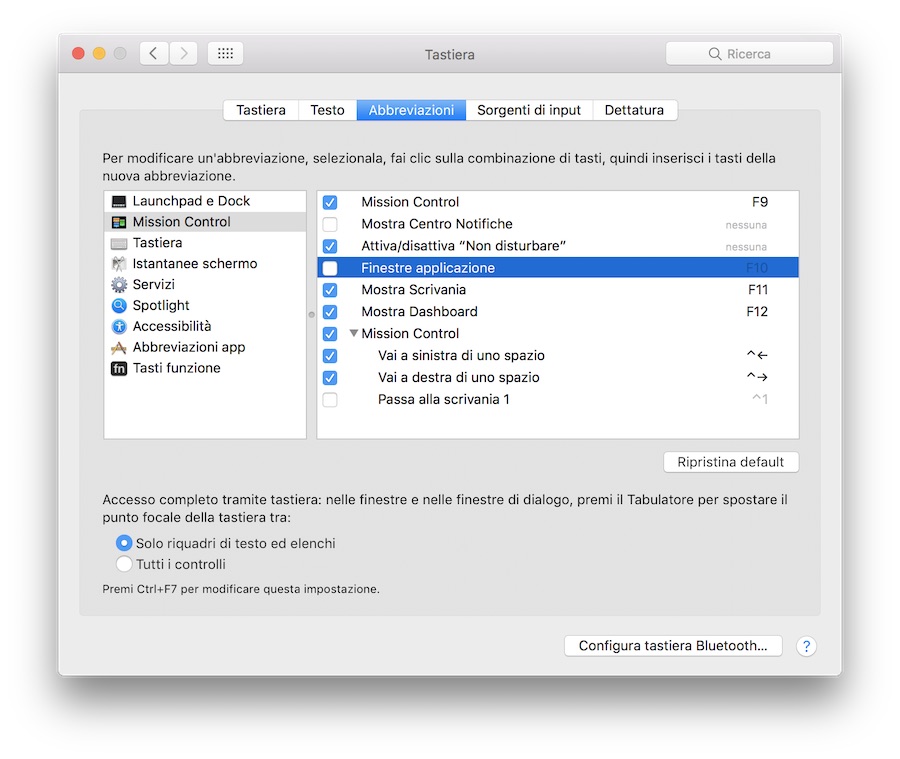Screen dimensions: 900x759
Task: Click the Mission Control sidebar icon
Action: [x=119, y=222]
